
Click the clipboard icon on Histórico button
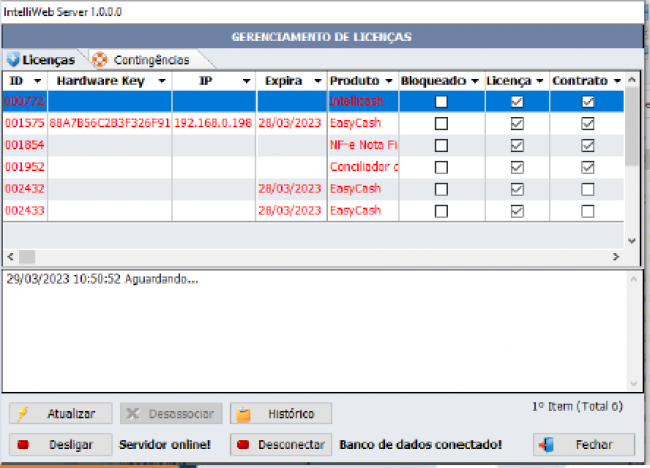243,414
